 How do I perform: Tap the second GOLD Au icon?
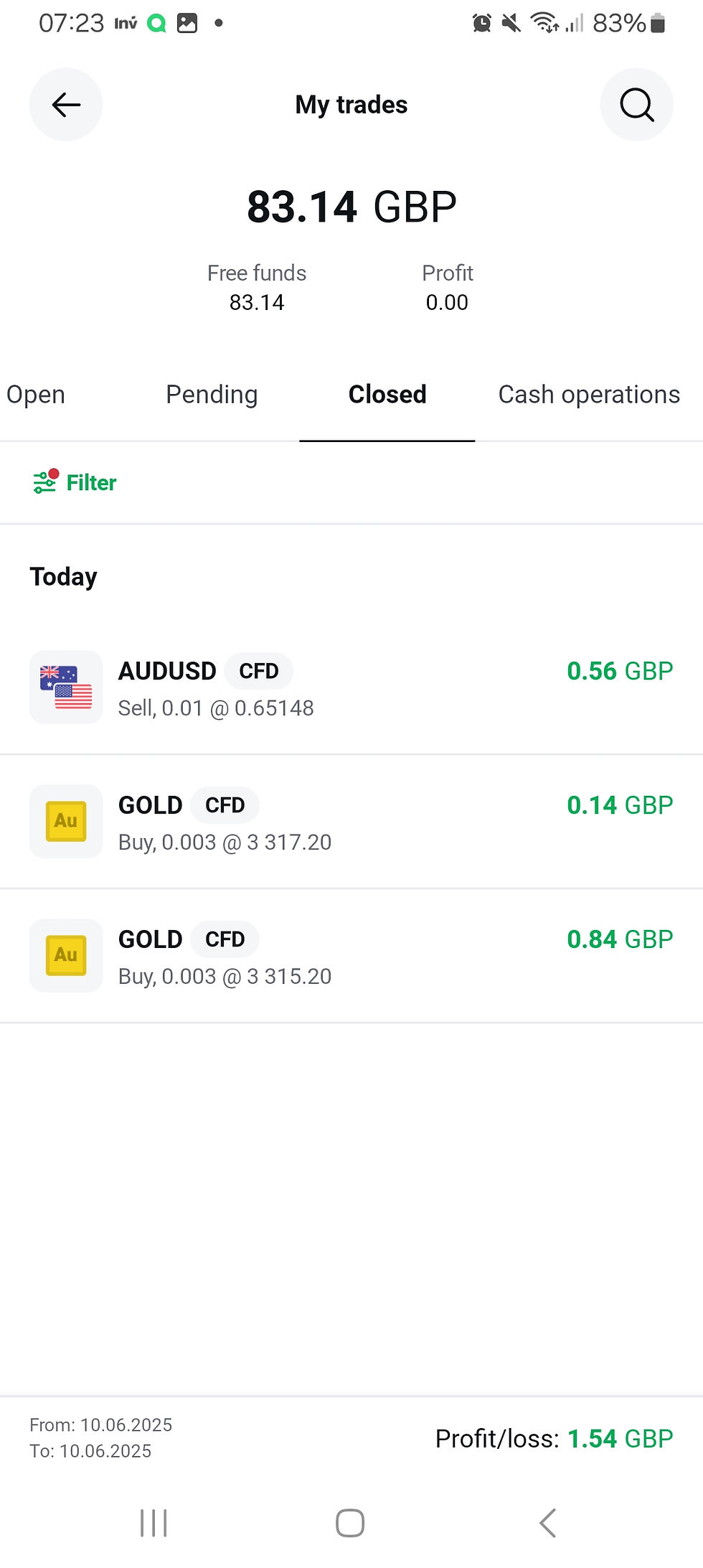click(x=66, y=956)
